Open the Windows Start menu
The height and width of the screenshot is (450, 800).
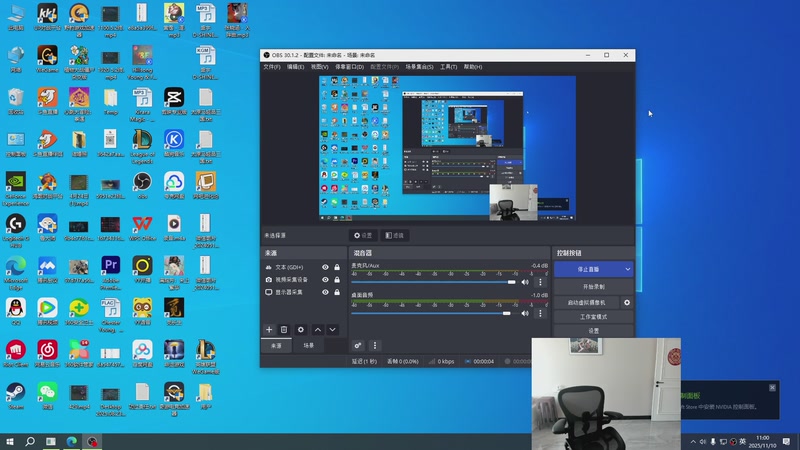10,441
